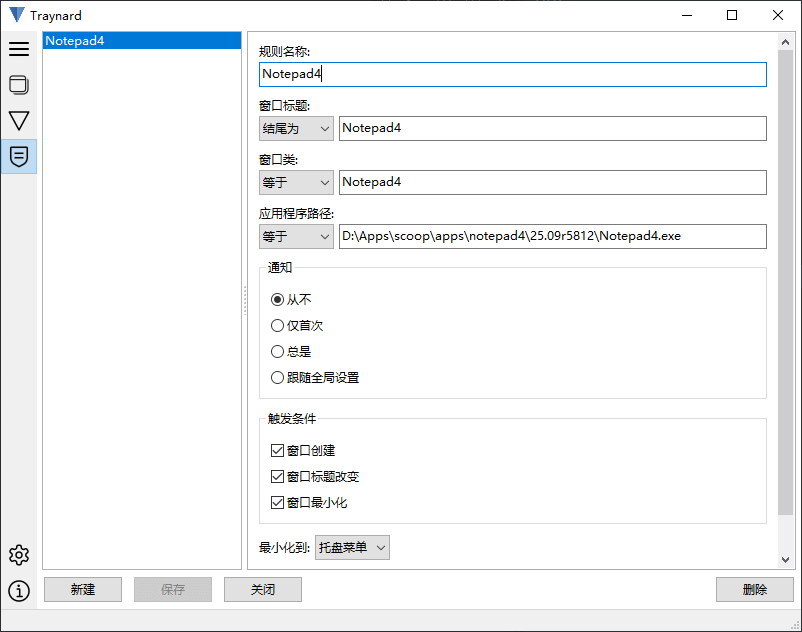Show about info via the info icon
802x632 pixels.
tap(19, 591)
